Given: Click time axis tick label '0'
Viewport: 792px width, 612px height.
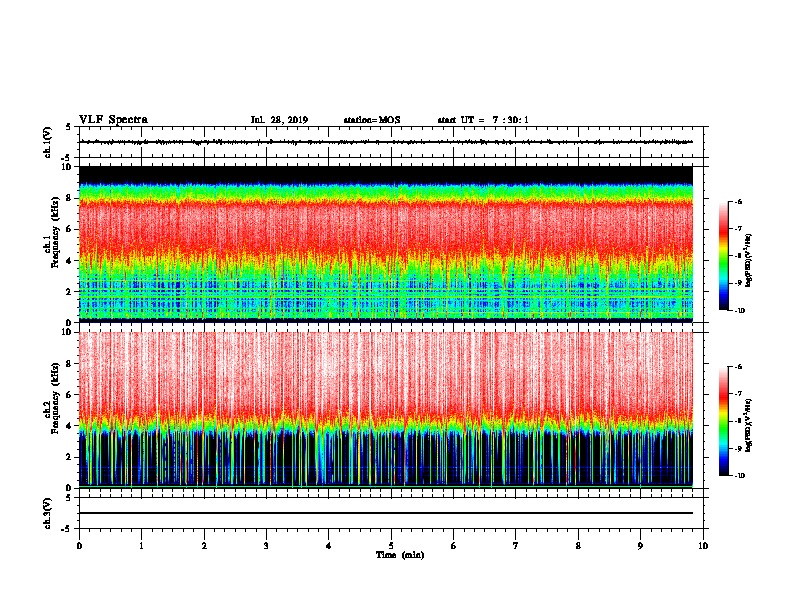Looking at the screenshot, I should click(x=79, y=546).
